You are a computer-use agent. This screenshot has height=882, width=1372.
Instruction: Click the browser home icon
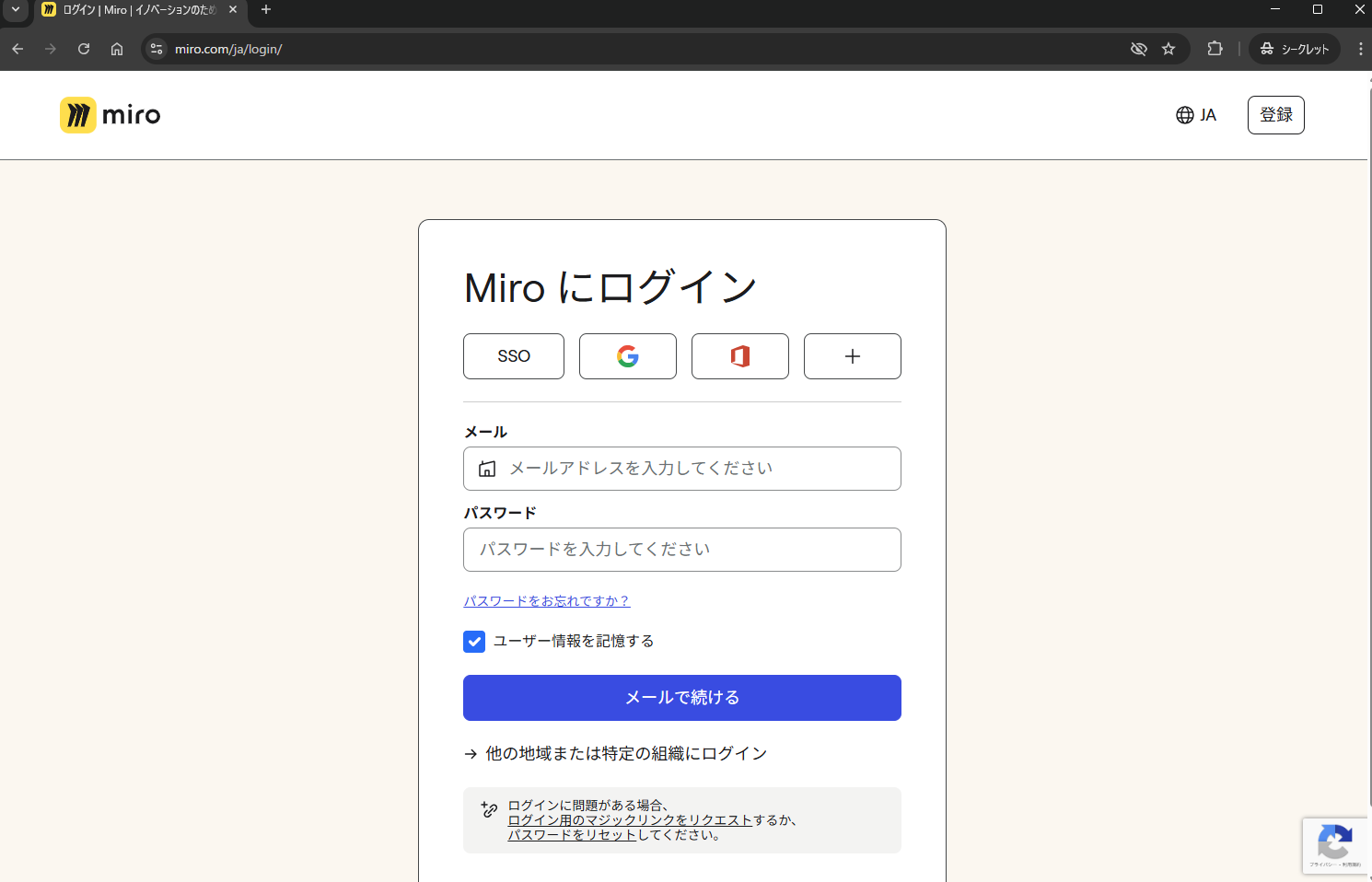point(117,49)
